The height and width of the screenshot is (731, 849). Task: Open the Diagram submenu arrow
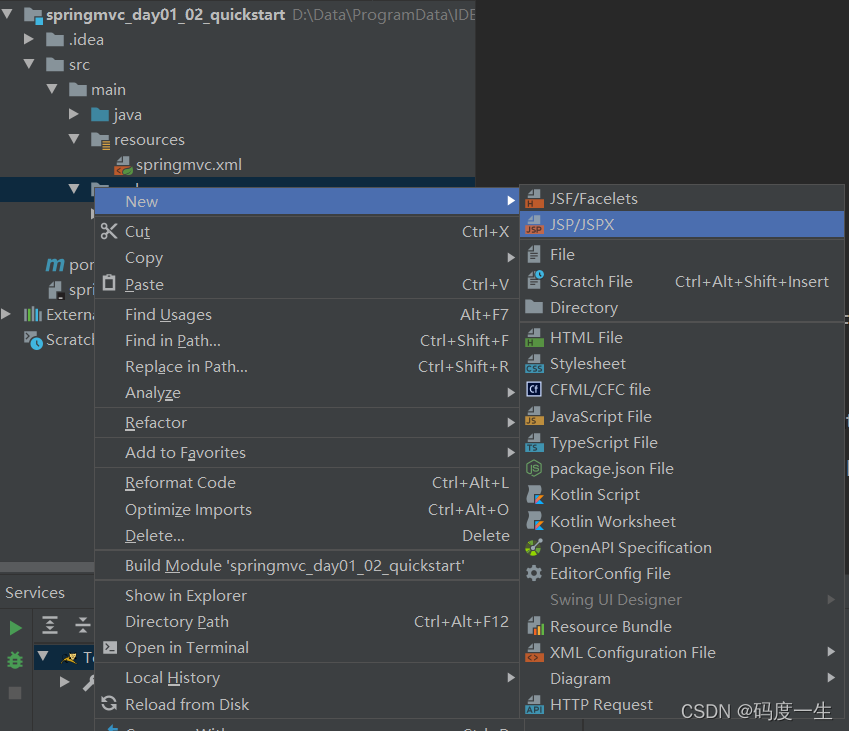[831, 677]
